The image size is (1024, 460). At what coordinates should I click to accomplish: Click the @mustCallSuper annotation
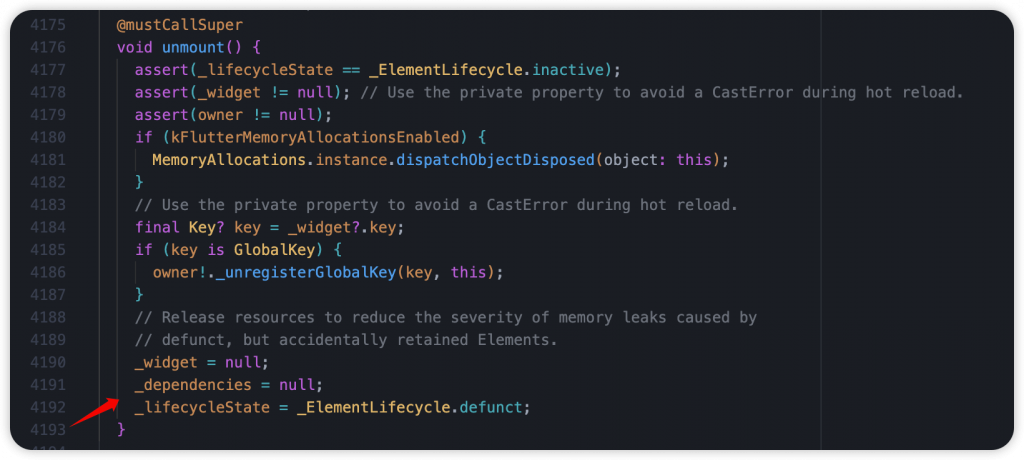coord(180,25)
